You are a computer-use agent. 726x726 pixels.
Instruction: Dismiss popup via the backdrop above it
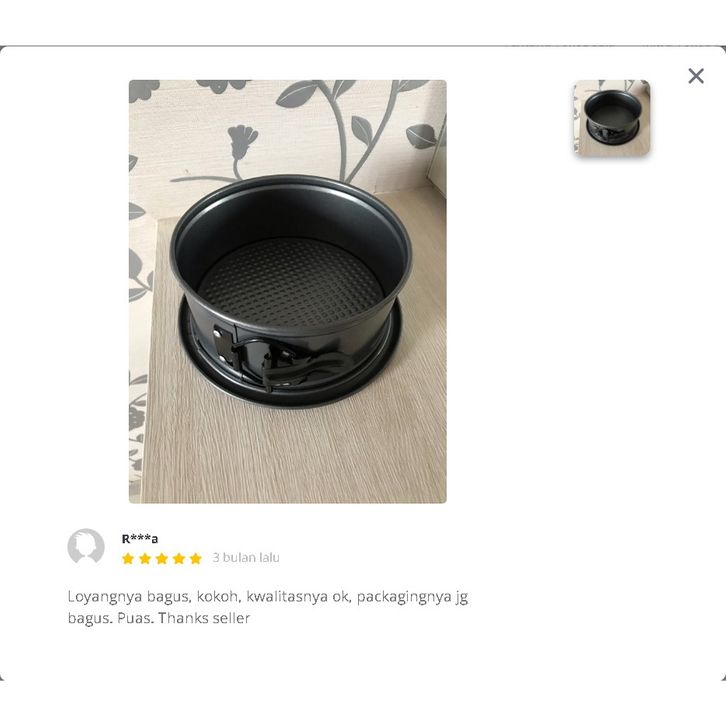coord(363,22)
